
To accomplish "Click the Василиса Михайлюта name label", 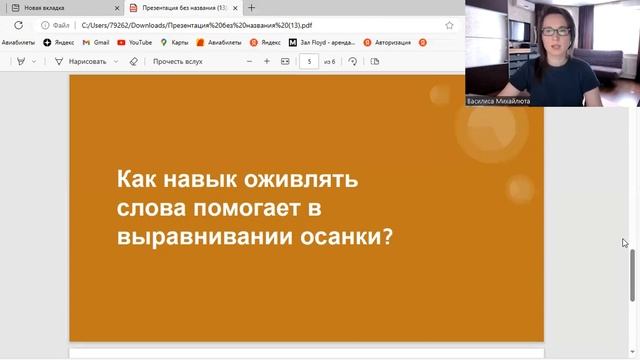I will pos(498,101).
